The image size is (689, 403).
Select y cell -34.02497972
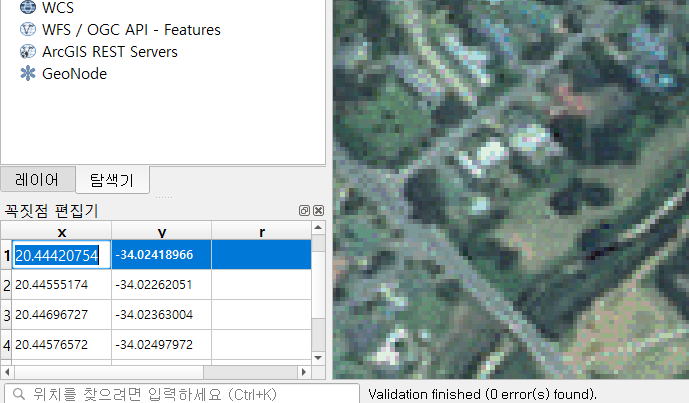point(161,345)
